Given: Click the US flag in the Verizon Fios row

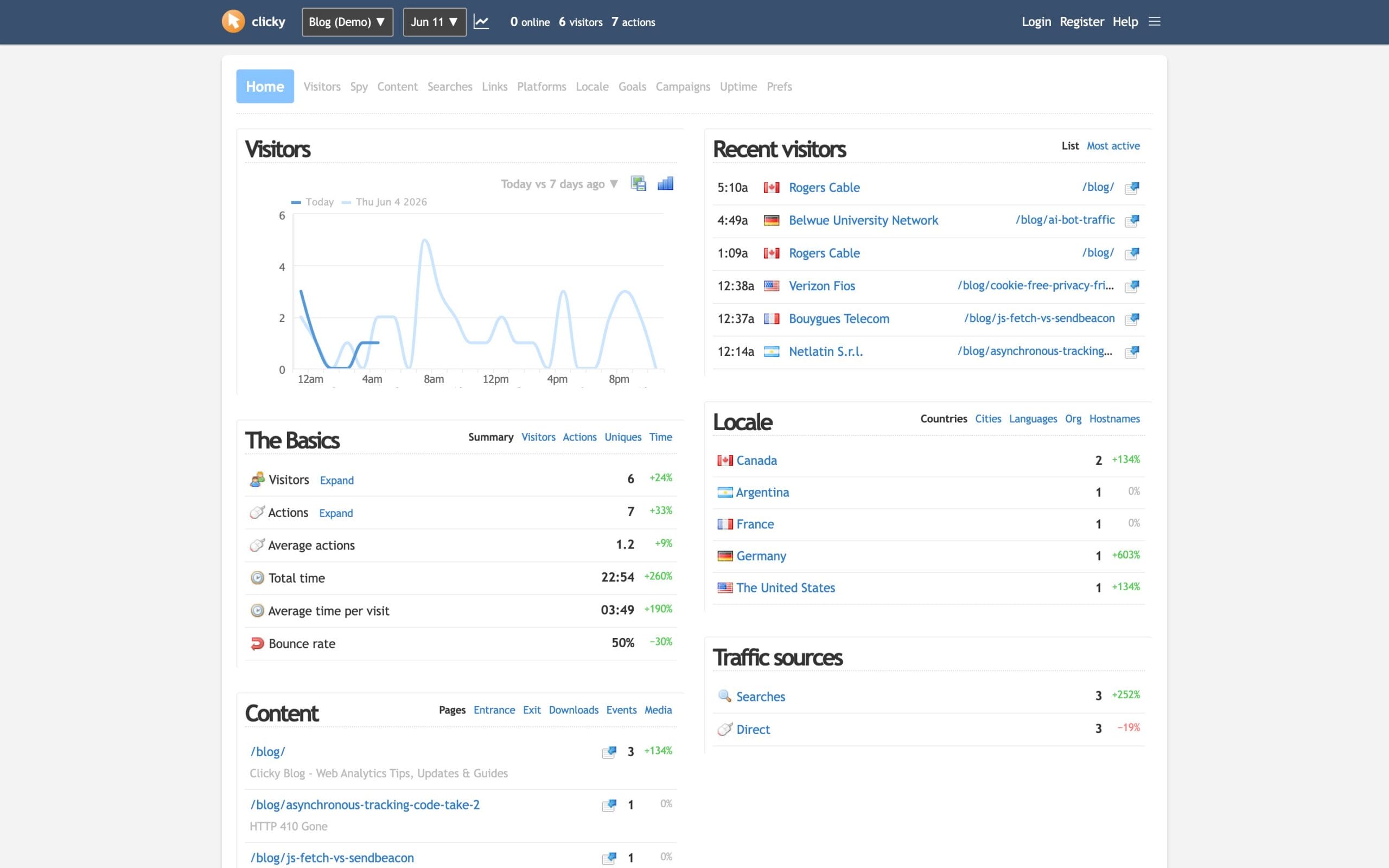Looking at the screenshot, I should [x=772, y=286].
